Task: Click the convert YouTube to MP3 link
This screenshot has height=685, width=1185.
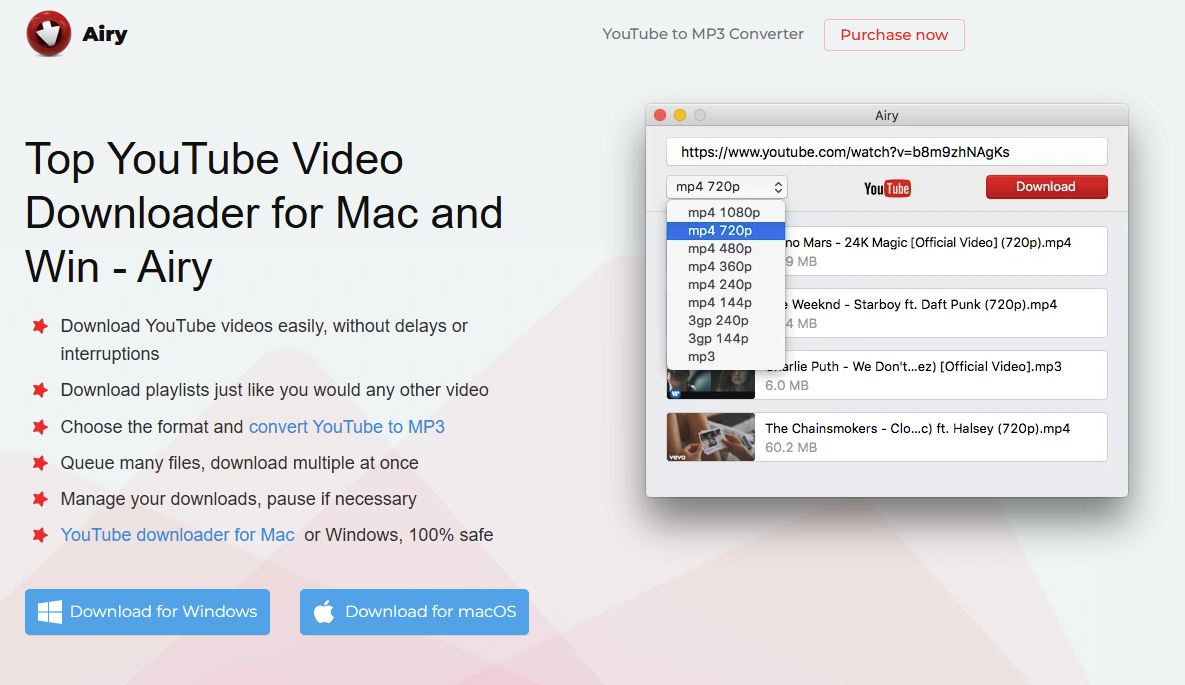Action: pyautogui.click(x=347, y=426)
